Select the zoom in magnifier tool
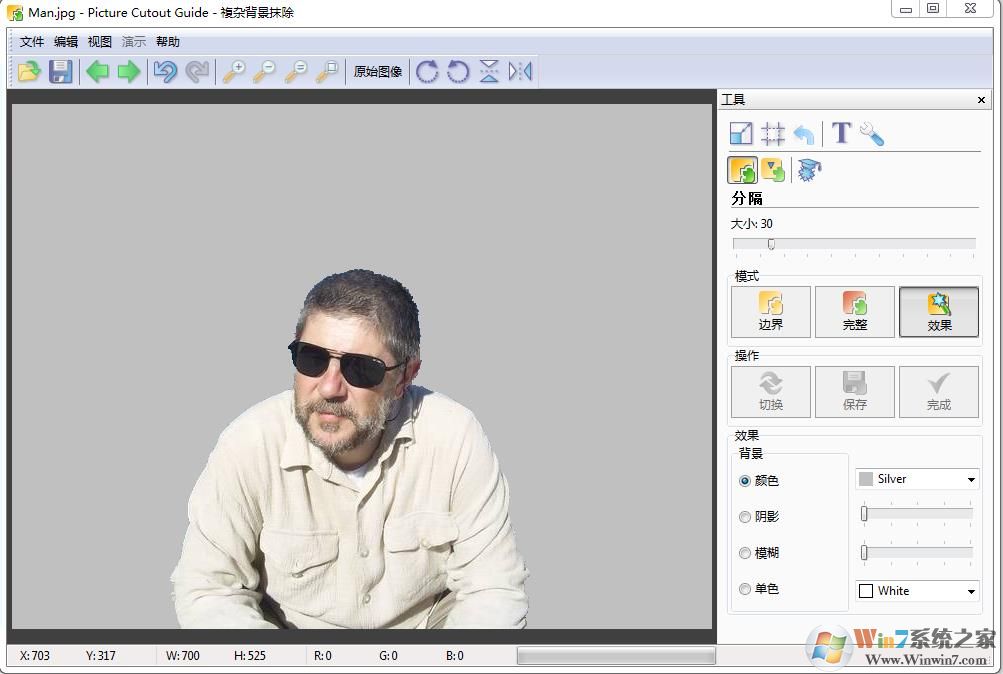This screenshot has width=1003, height=674. click(x=235, y=71)
